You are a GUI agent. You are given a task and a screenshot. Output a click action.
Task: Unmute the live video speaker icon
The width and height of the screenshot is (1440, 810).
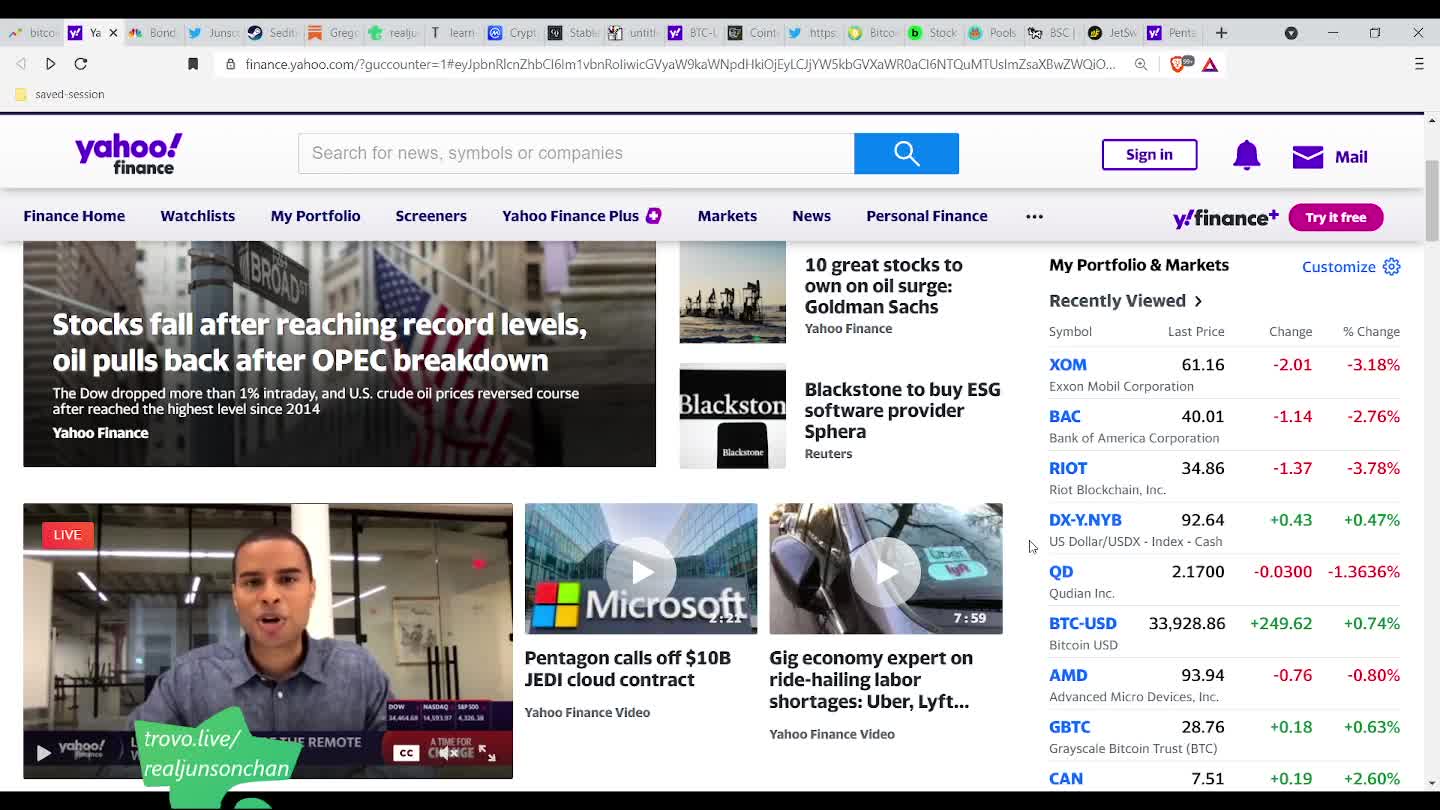[x=449, y=753]
